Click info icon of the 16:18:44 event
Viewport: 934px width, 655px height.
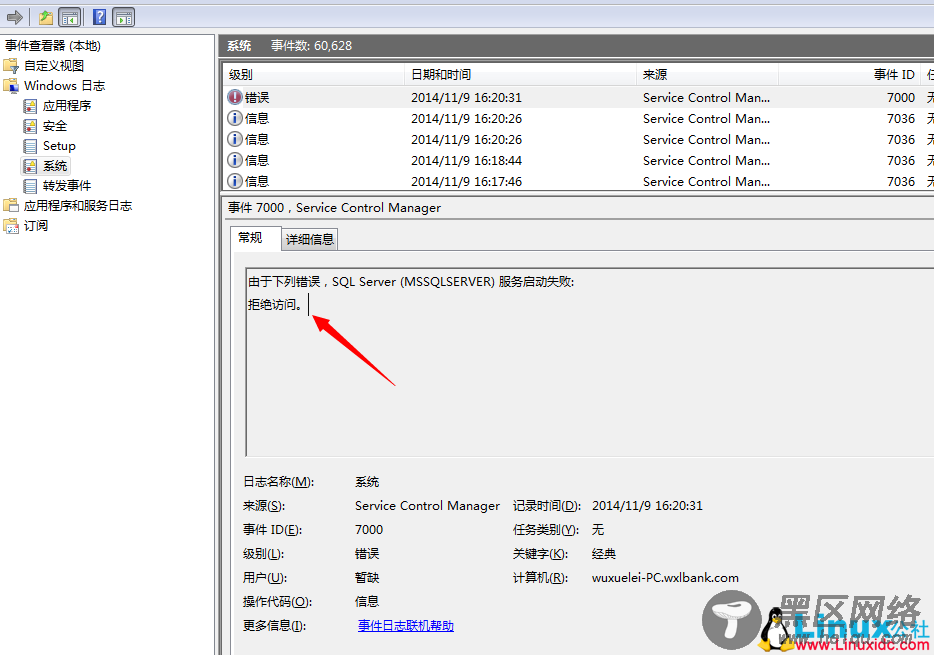pyautogui.click(x=235, y=160)
